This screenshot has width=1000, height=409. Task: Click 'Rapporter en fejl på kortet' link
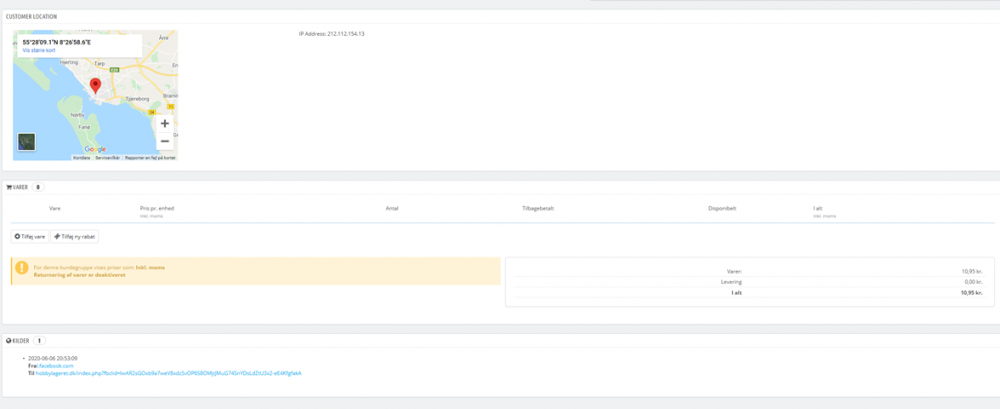(x=150, y=157)
